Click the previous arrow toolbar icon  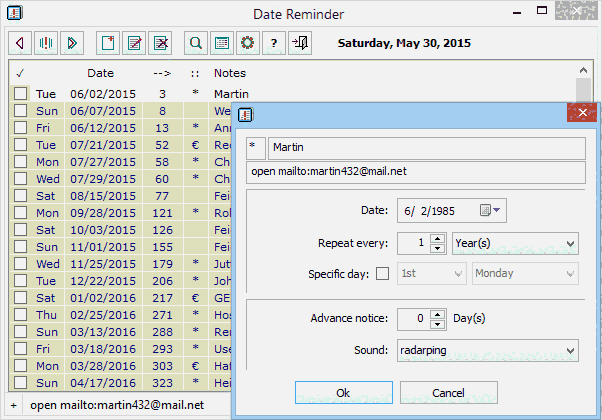point(20,43)
